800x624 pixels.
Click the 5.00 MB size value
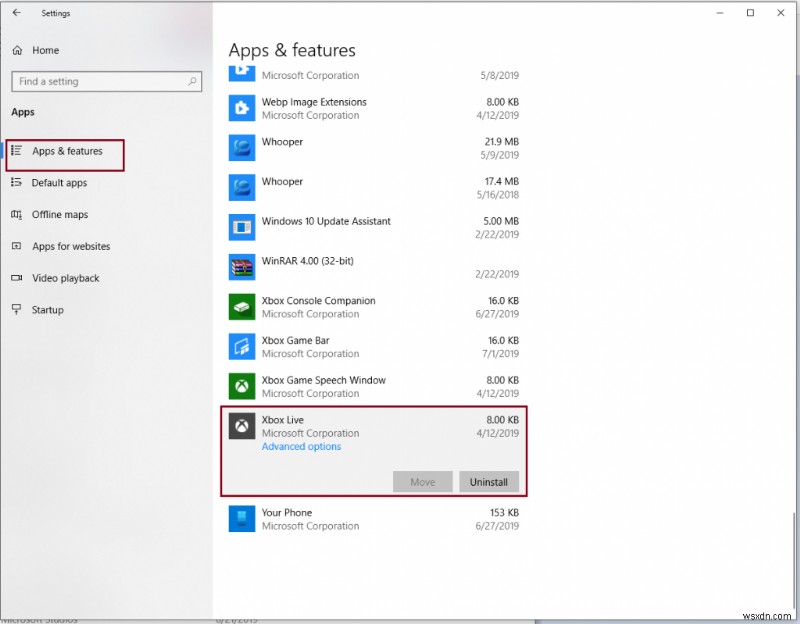[x=501, y=221]
